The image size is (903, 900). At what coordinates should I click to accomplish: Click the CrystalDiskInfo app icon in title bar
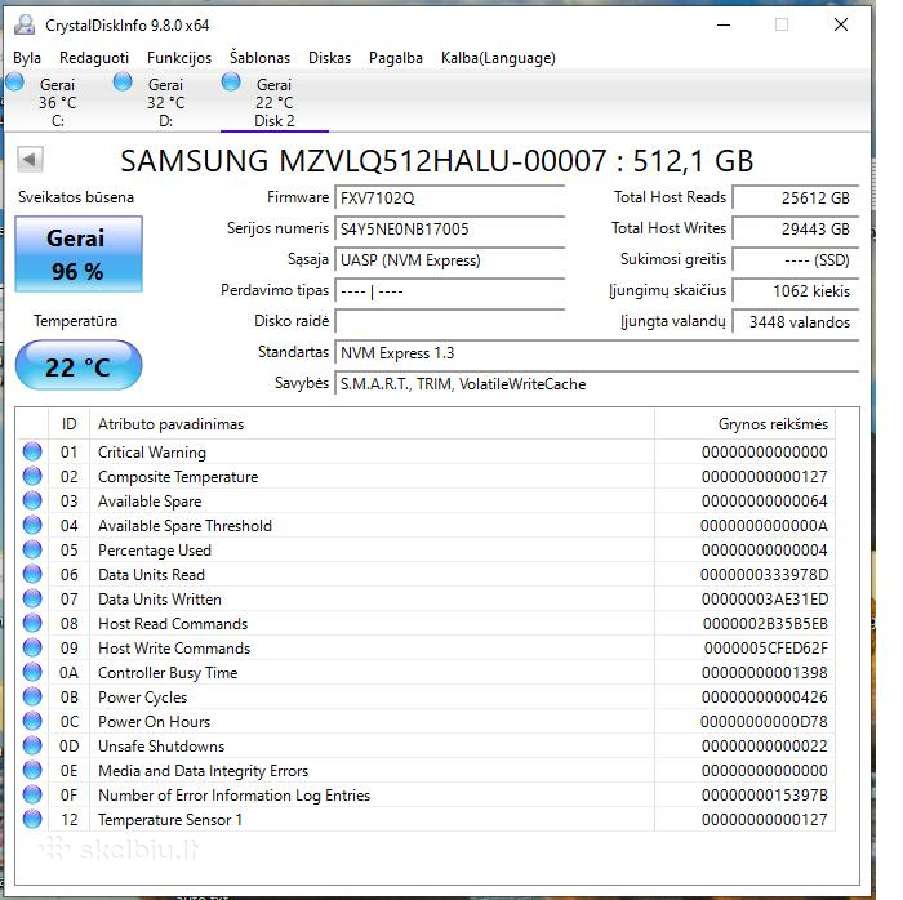tap(24, 25)
